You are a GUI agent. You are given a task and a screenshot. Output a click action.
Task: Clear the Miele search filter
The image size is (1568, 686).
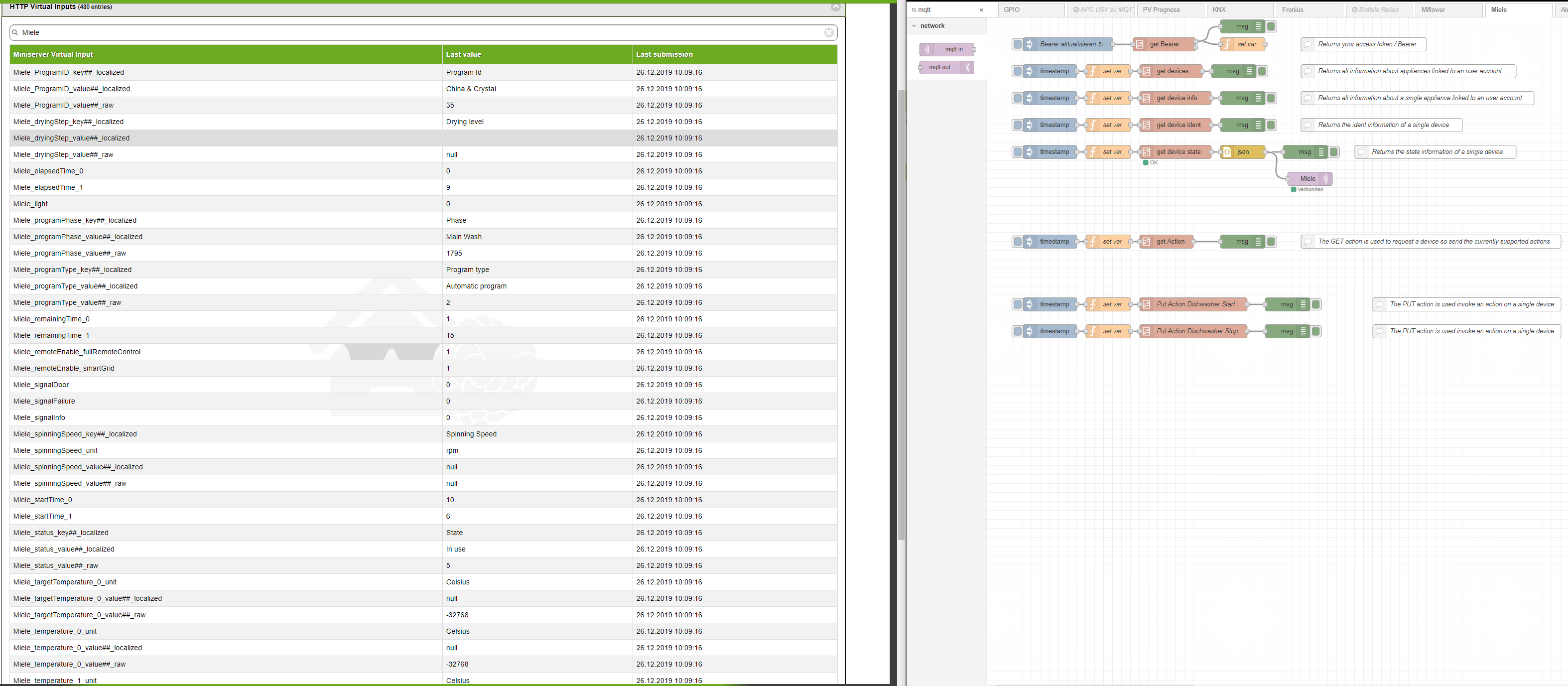[x=828, y=33]
